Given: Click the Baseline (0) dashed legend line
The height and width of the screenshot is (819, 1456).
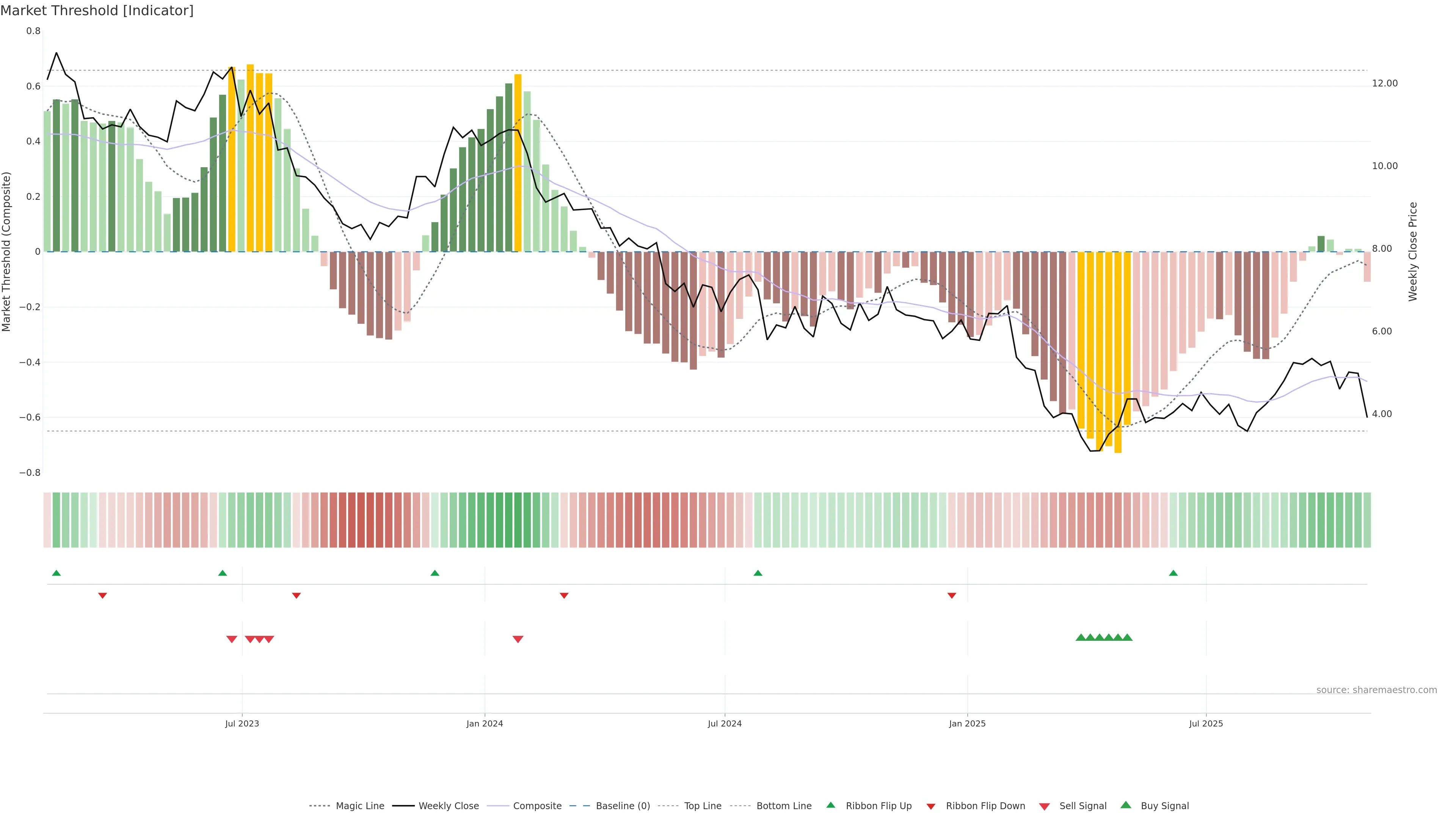Looking at the screenshot, I should pos(579,806).
